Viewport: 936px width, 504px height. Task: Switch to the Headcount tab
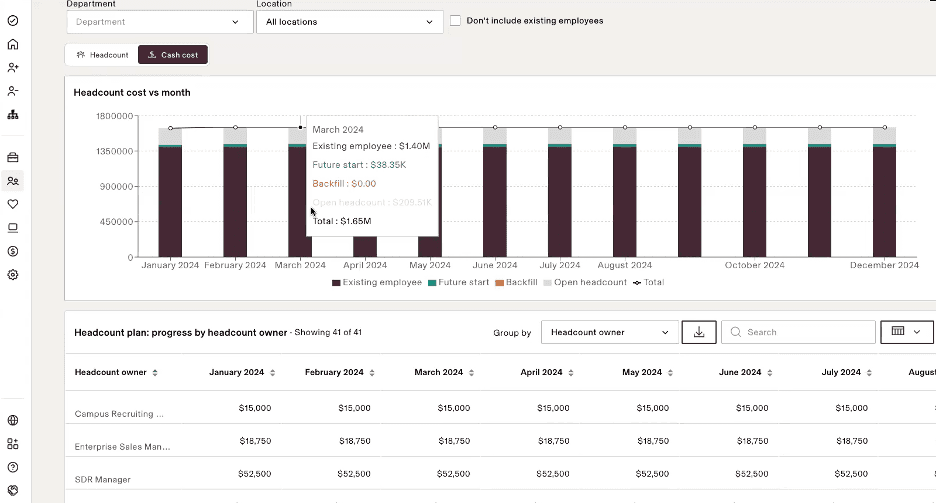point(102,55)
